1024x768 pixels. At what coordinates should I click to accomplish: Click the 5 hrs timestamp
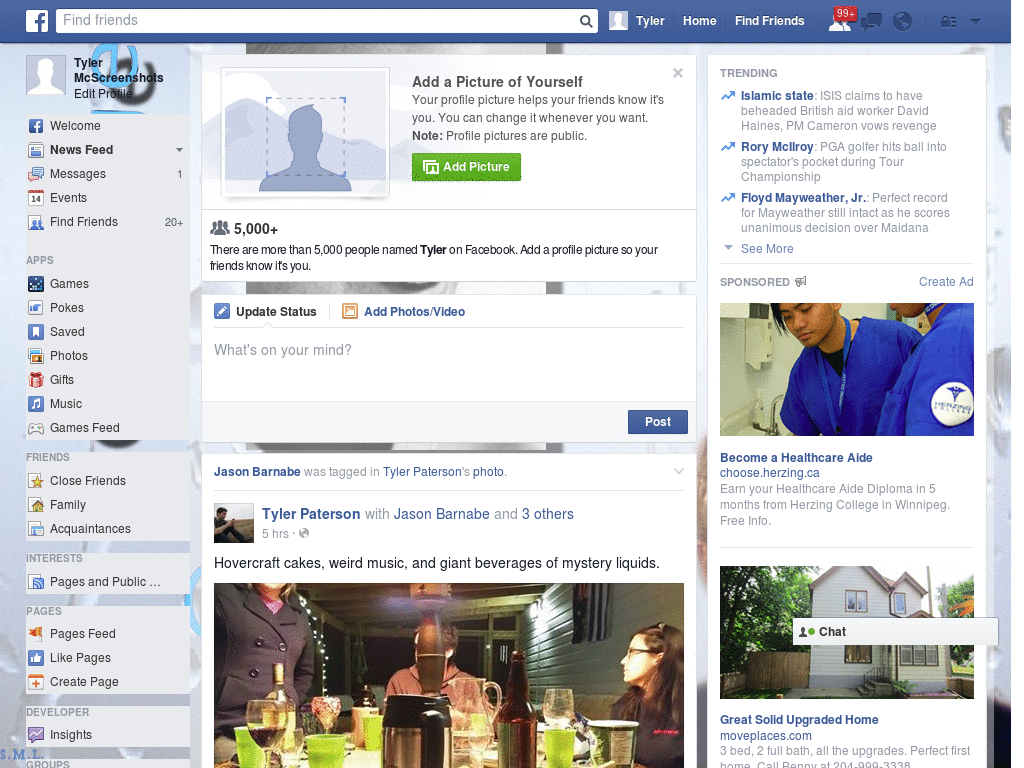(275, 534)
